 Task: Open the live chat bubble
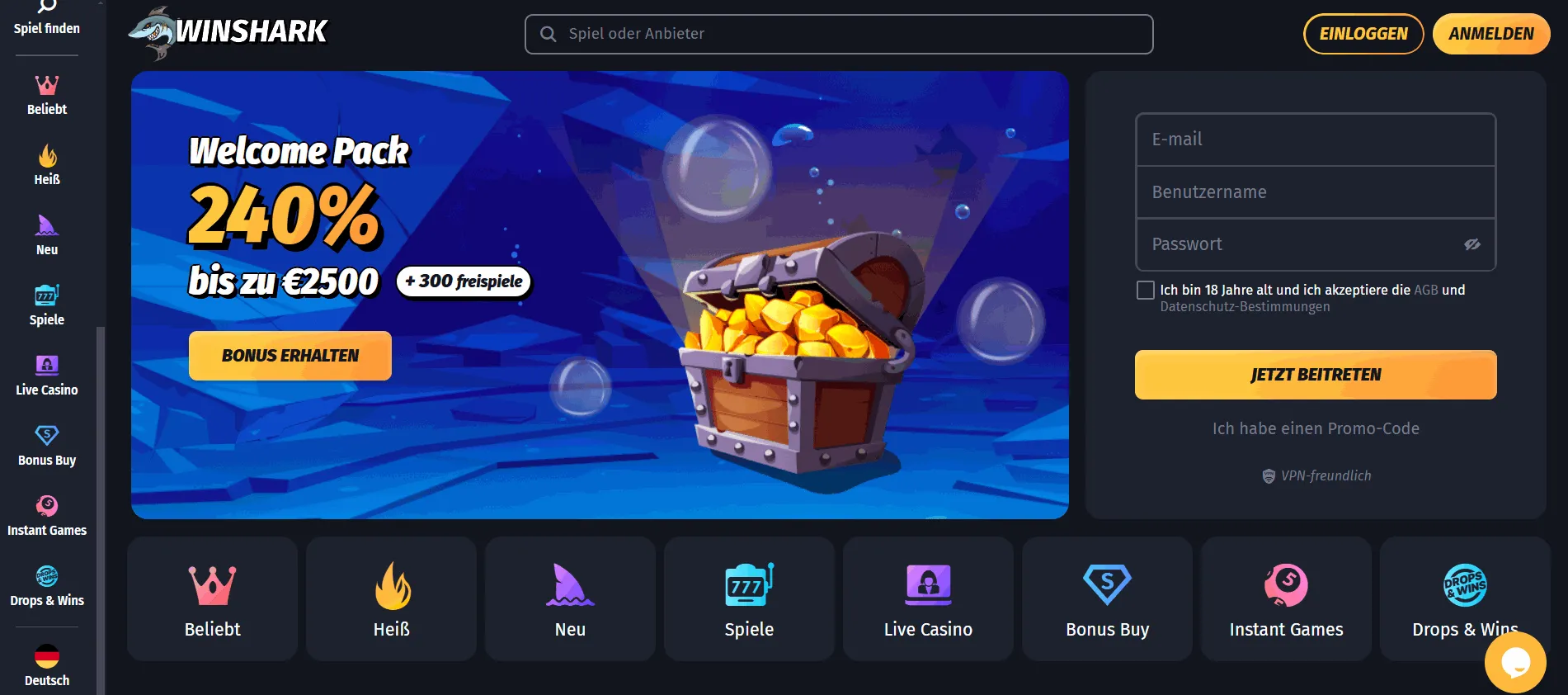pyautogui.click(x=1515, y=662)
